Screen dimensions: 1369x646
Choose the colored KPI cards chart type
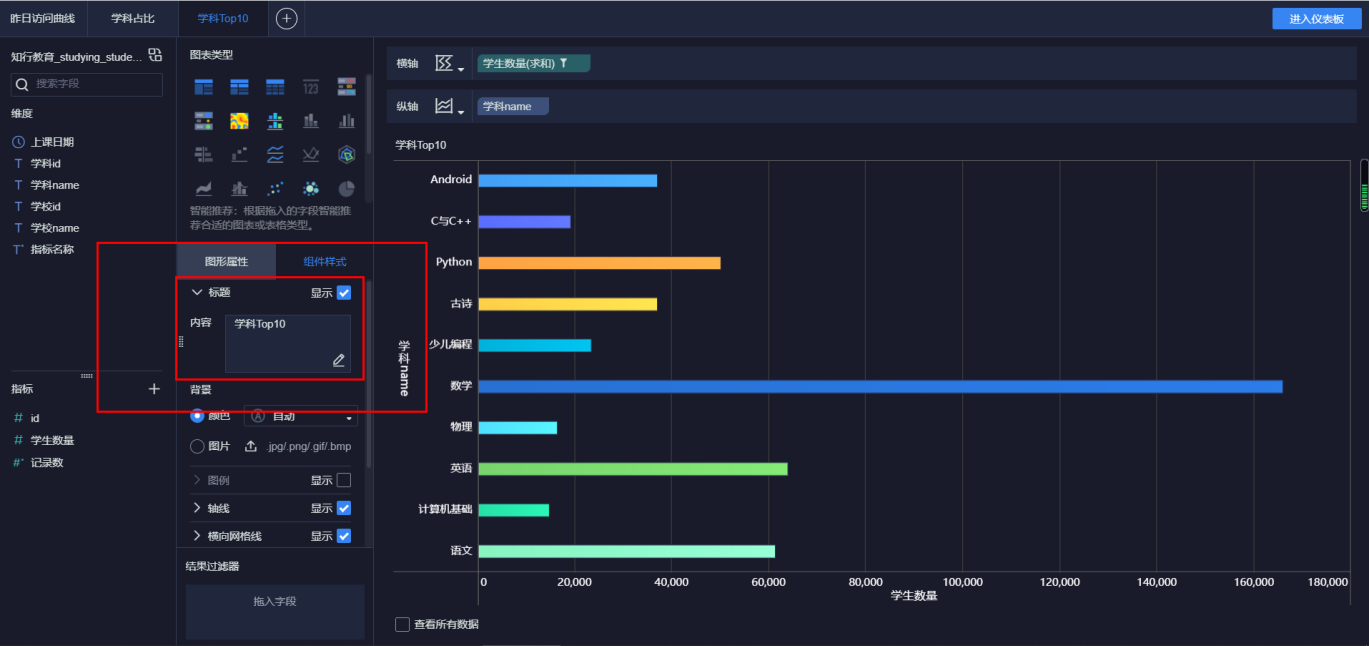347,87
